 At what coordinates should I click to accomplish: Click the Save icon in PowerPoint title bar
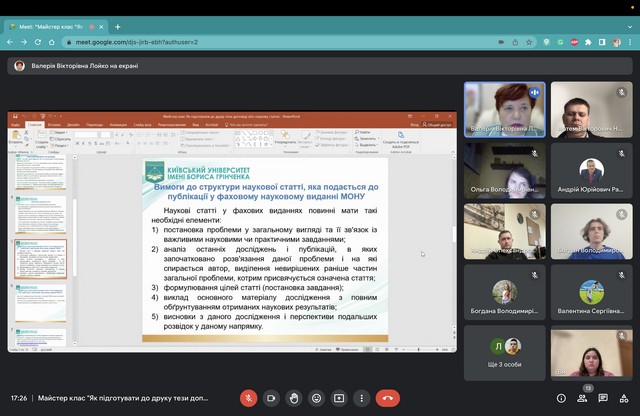15,116
